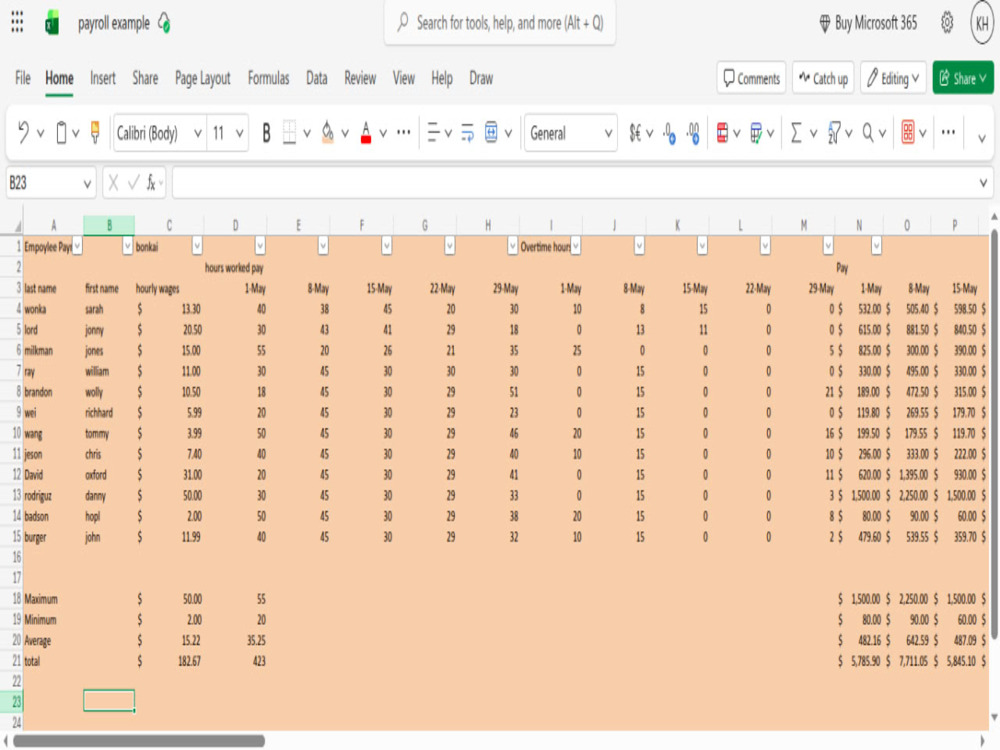Image resolution: width=1000 pixels, height=750 pixels.
Task: Undo the last action
Action: pyautogui.click(x=24, y=133)
